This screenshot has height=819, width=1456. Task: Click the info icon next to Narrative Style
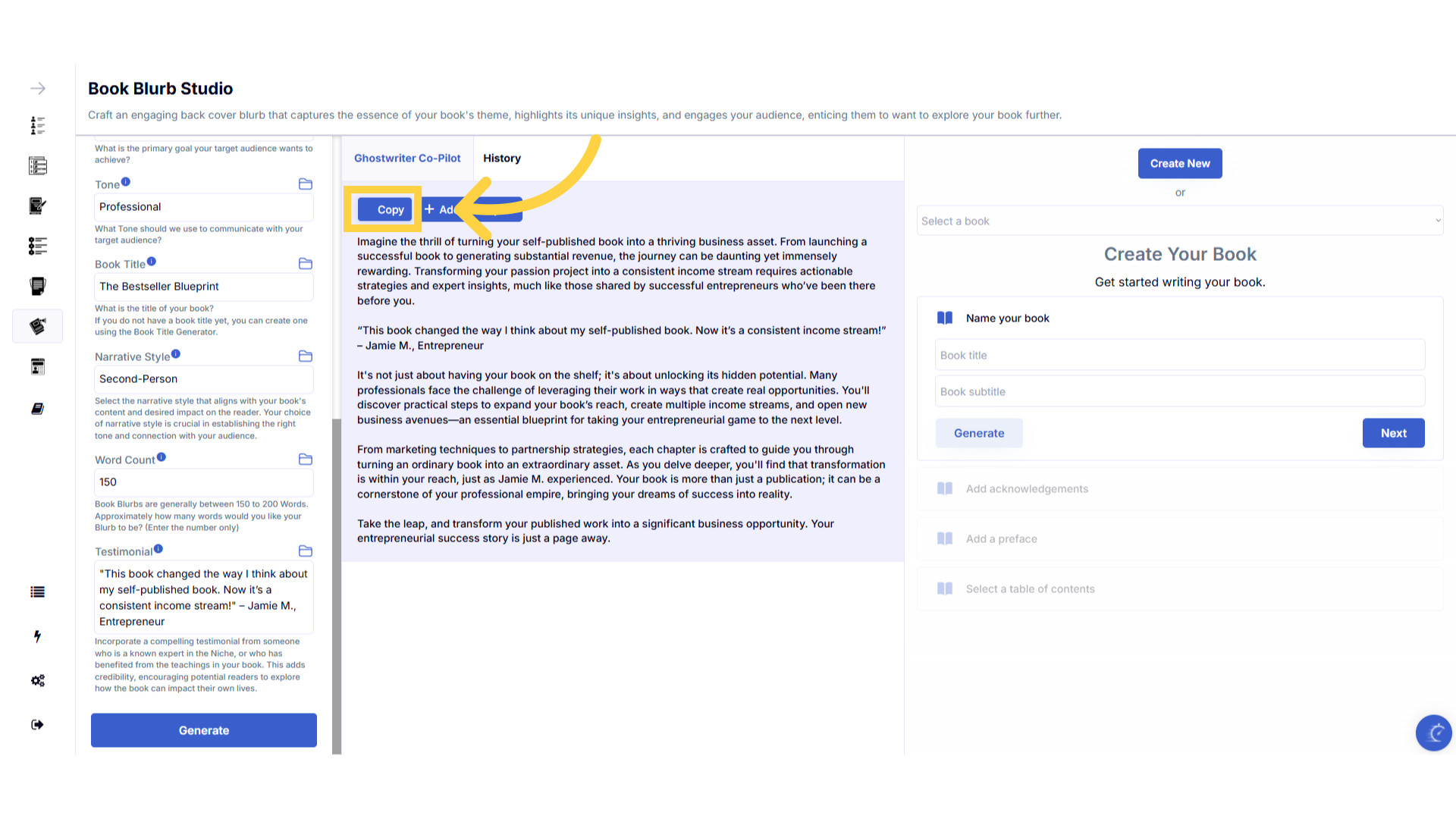(x=176, y=354)
